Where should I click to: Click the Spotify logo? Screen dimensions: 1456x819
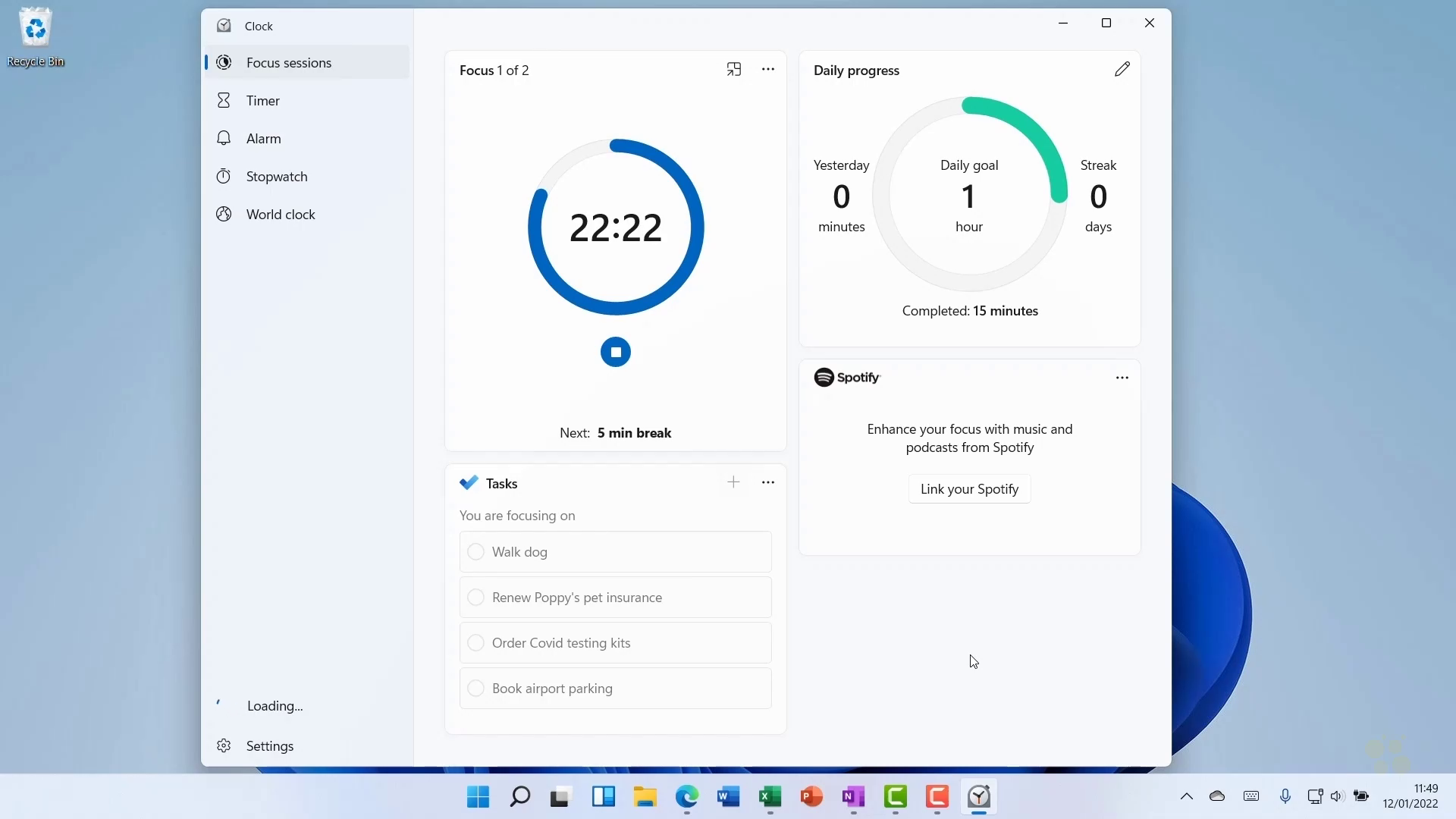point(847,377)
